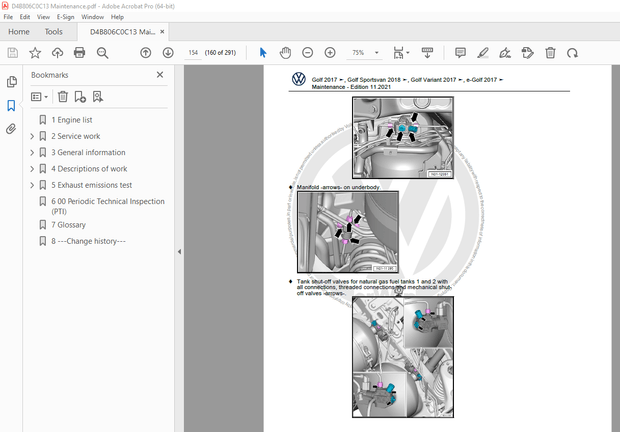Image resolution: width=620 pixels, height=432 pixels.
Task: Open page thumbnails panel icon
Action: coord(11,81)
